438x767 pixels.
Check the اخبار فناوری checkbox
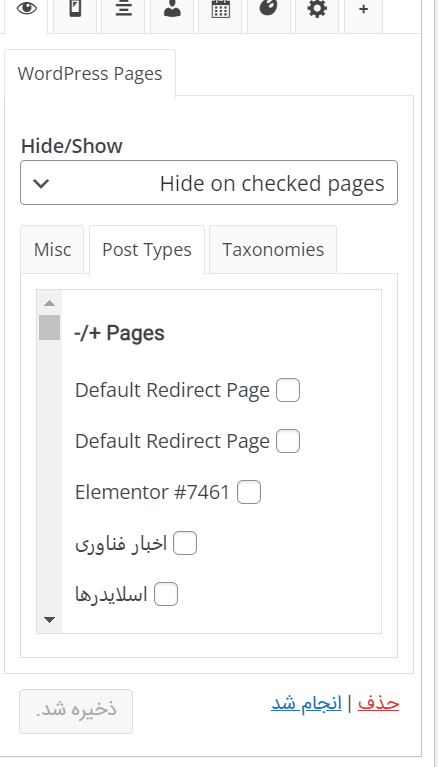tap(185, 543)
